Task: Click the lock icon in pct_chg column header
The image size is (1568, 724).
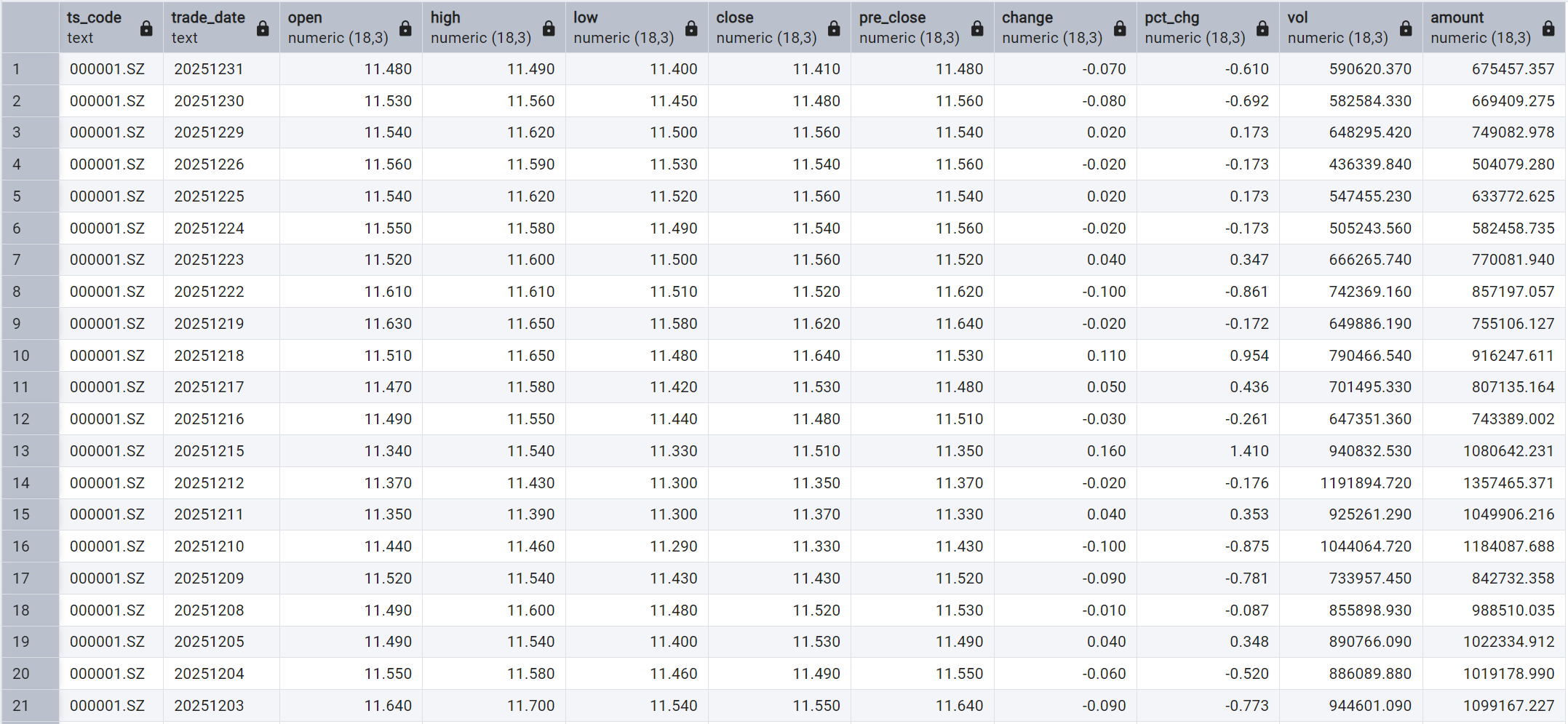Action: [x=1262, y=28]
